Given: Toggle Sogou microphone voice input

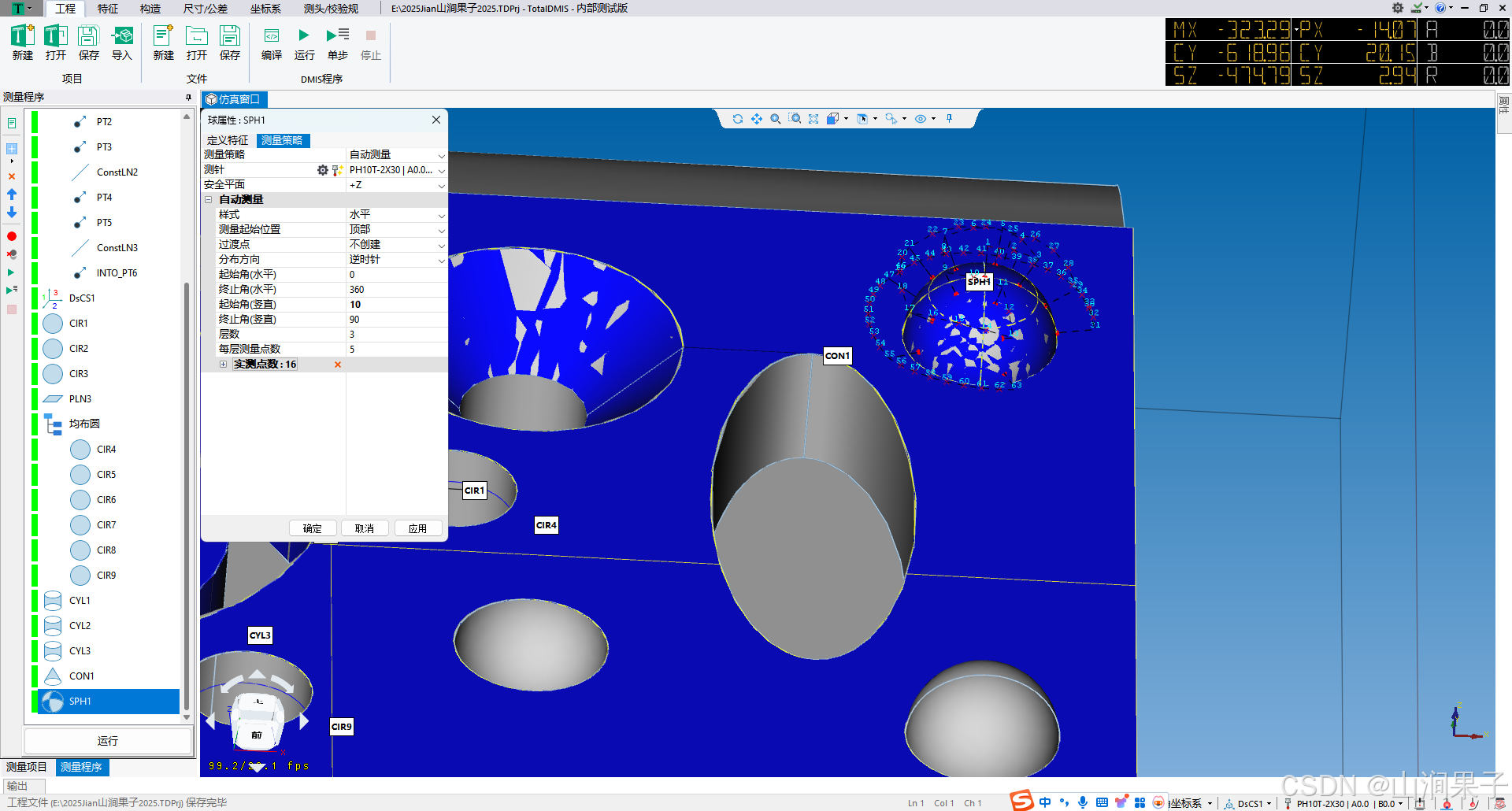Looking at the screenshot, I should point(1083,802).
